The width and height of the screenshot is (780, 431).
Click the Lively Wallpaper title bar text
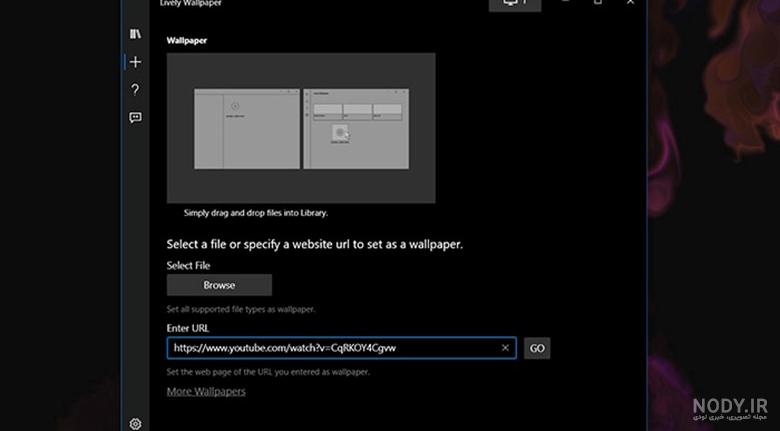[191, 3]
